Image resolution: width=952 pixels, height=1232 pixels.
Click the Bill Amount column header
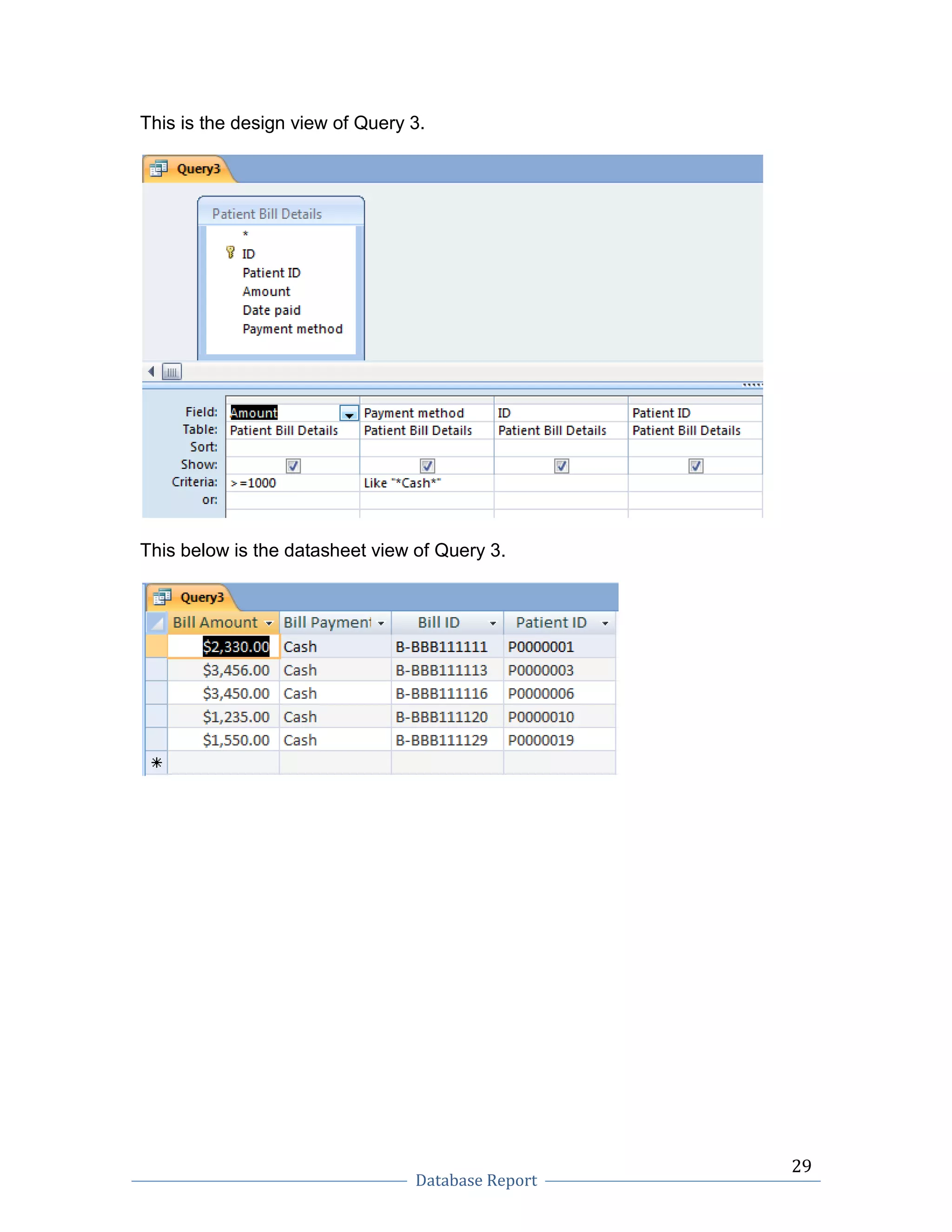(223, 623)
